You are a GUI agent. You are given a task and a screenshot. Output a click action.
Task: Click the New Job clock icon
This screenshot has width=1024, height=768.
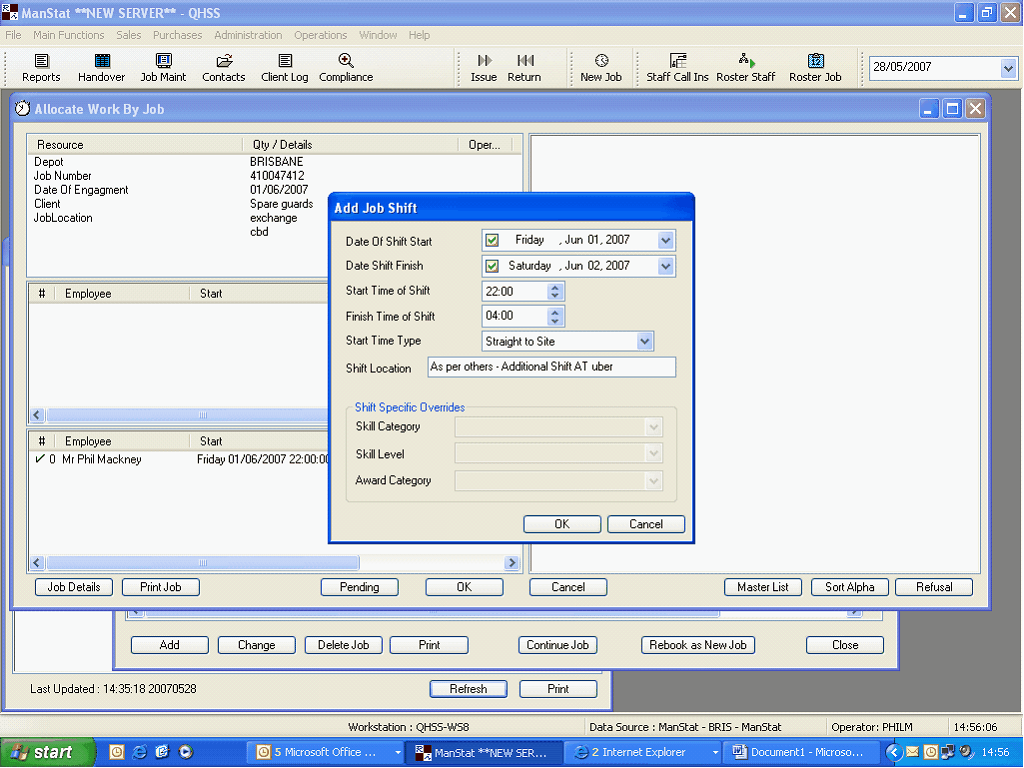tap(601, 68)
